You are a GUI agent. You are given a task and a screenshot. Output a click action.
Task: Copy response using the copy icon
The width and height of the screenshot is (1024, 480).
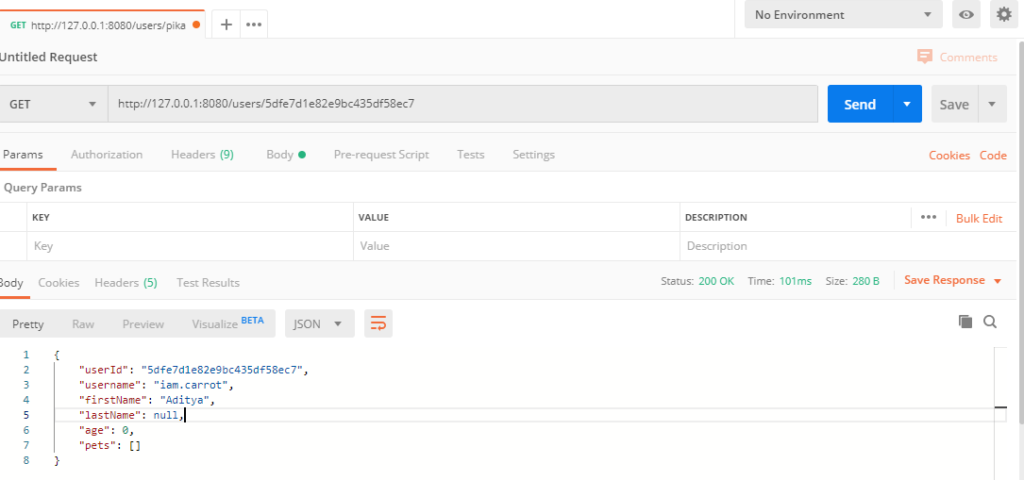pyautogui.click(x=965, y=321)
